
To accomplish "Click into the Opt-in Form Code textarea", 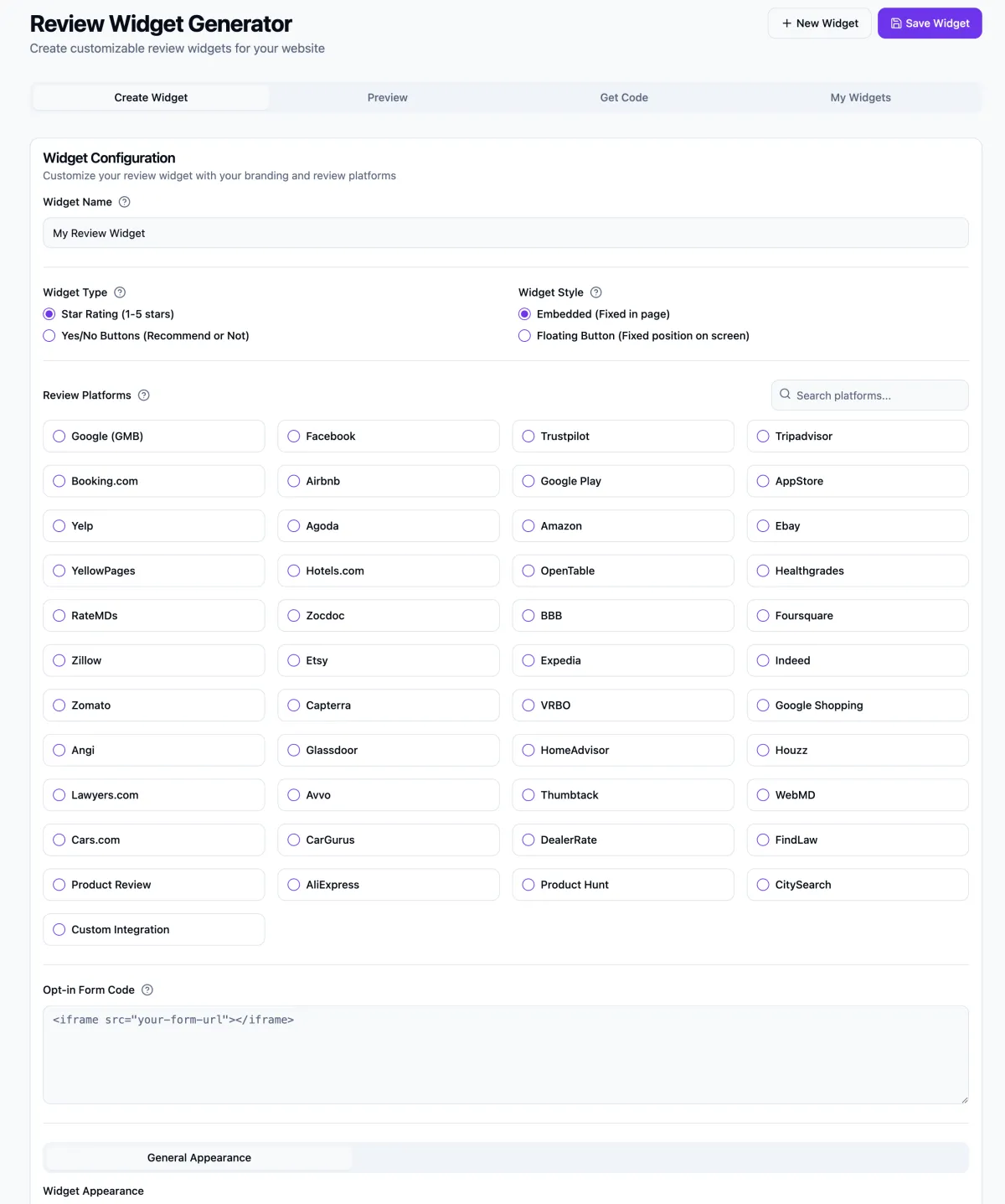I will (x=506, y=1055).
